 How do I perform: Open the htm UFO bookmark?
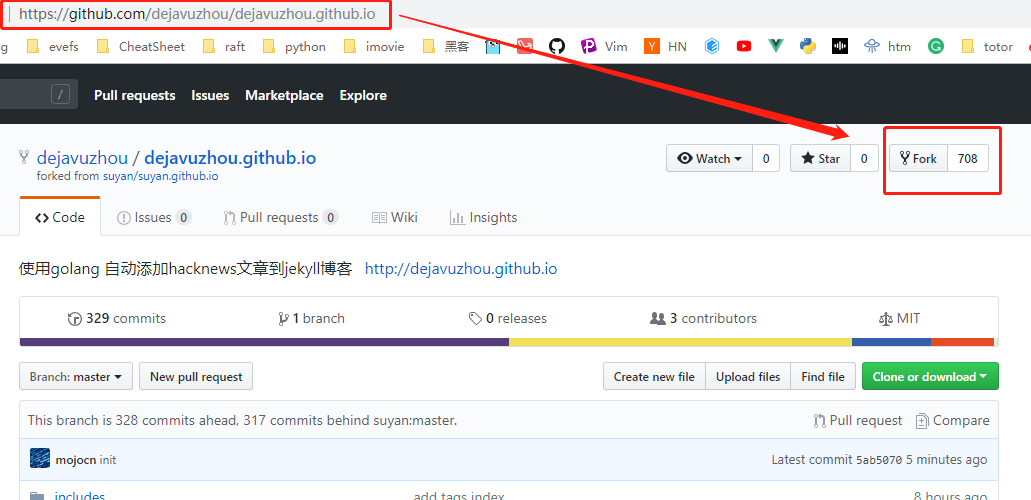coord(887,46)
